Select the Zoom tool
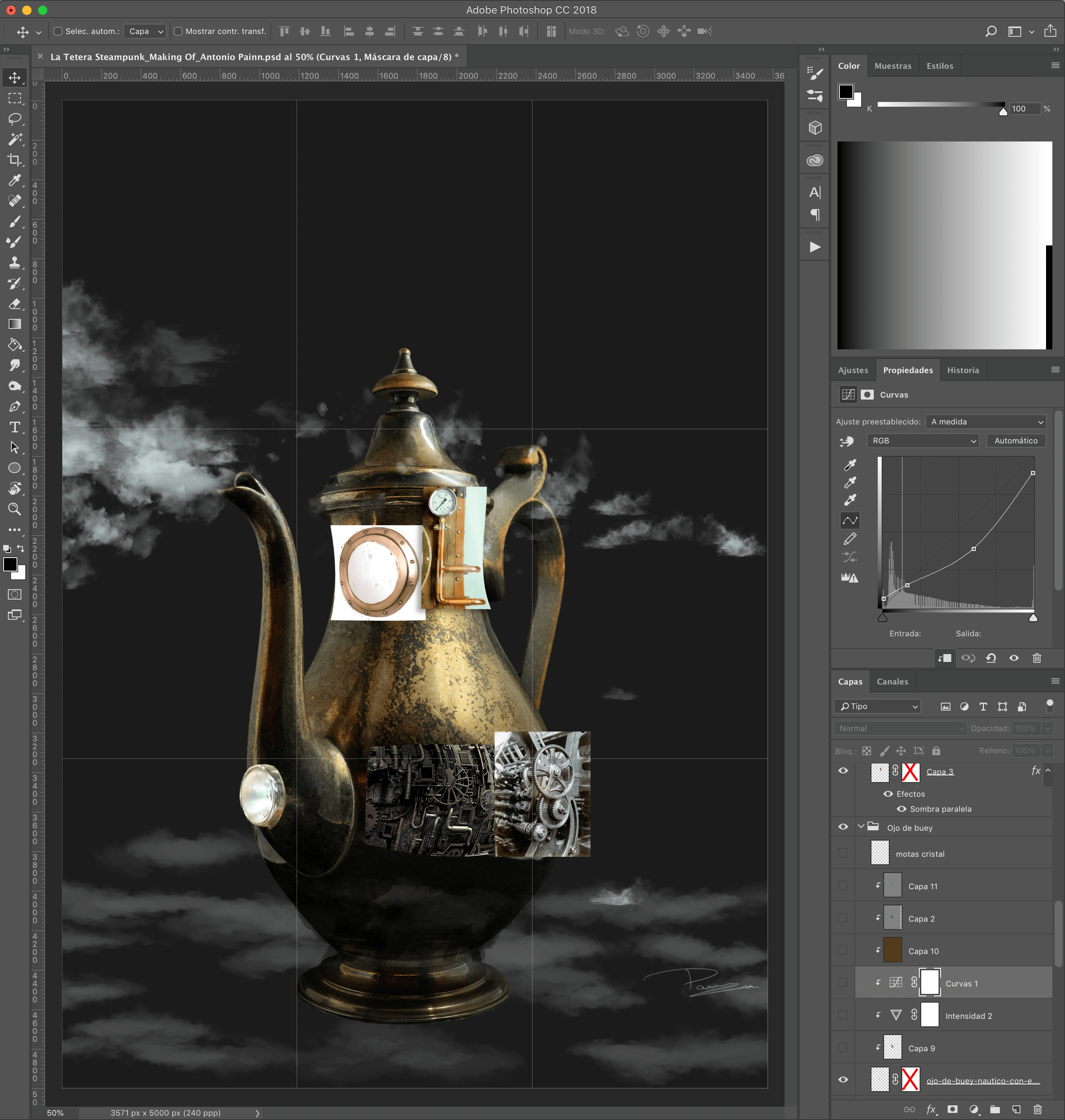Image resolution: width=1065 pixels, height=1120 pixels. tap(15, 509)
